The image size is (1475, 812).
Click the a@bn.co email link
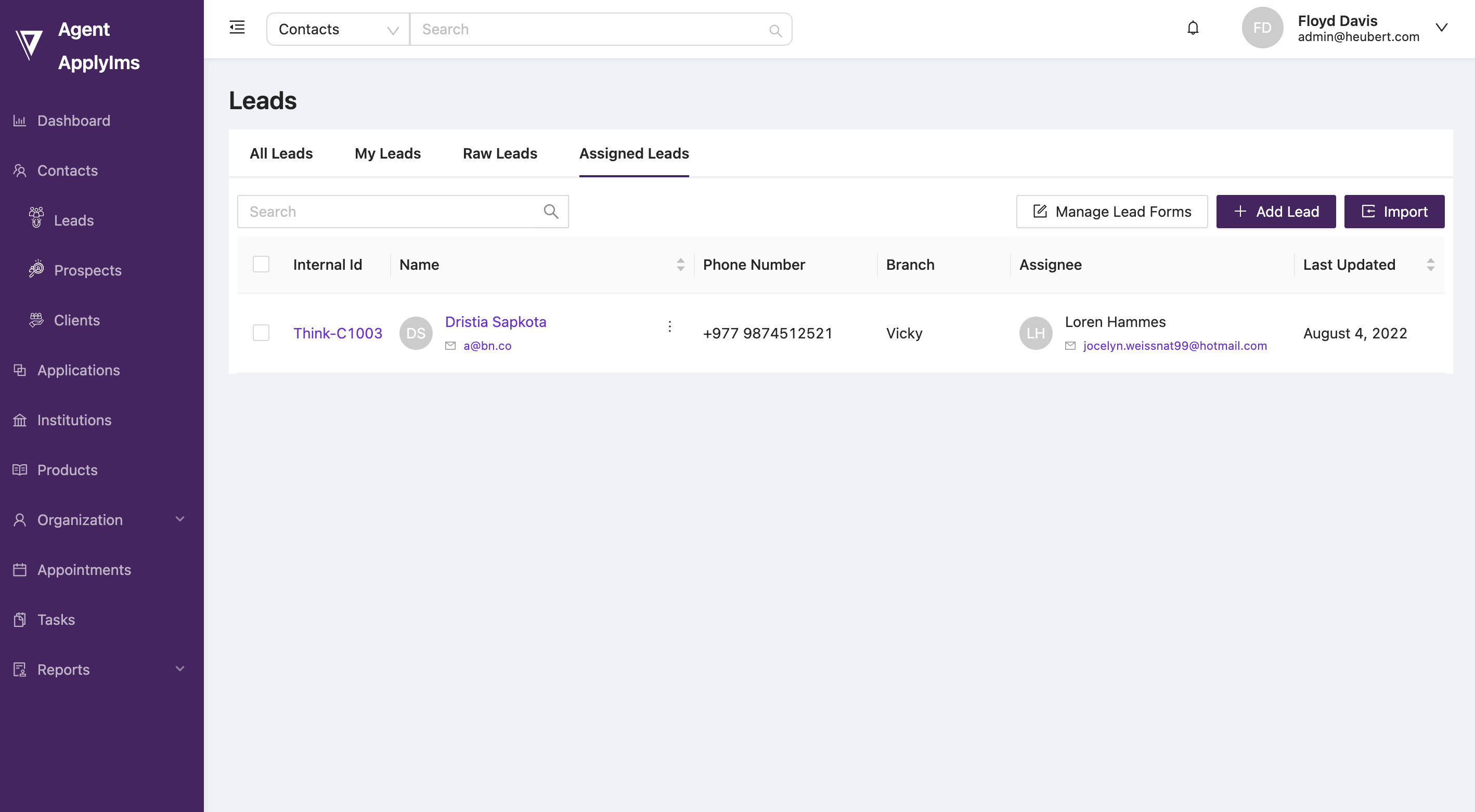coord(487,346)
